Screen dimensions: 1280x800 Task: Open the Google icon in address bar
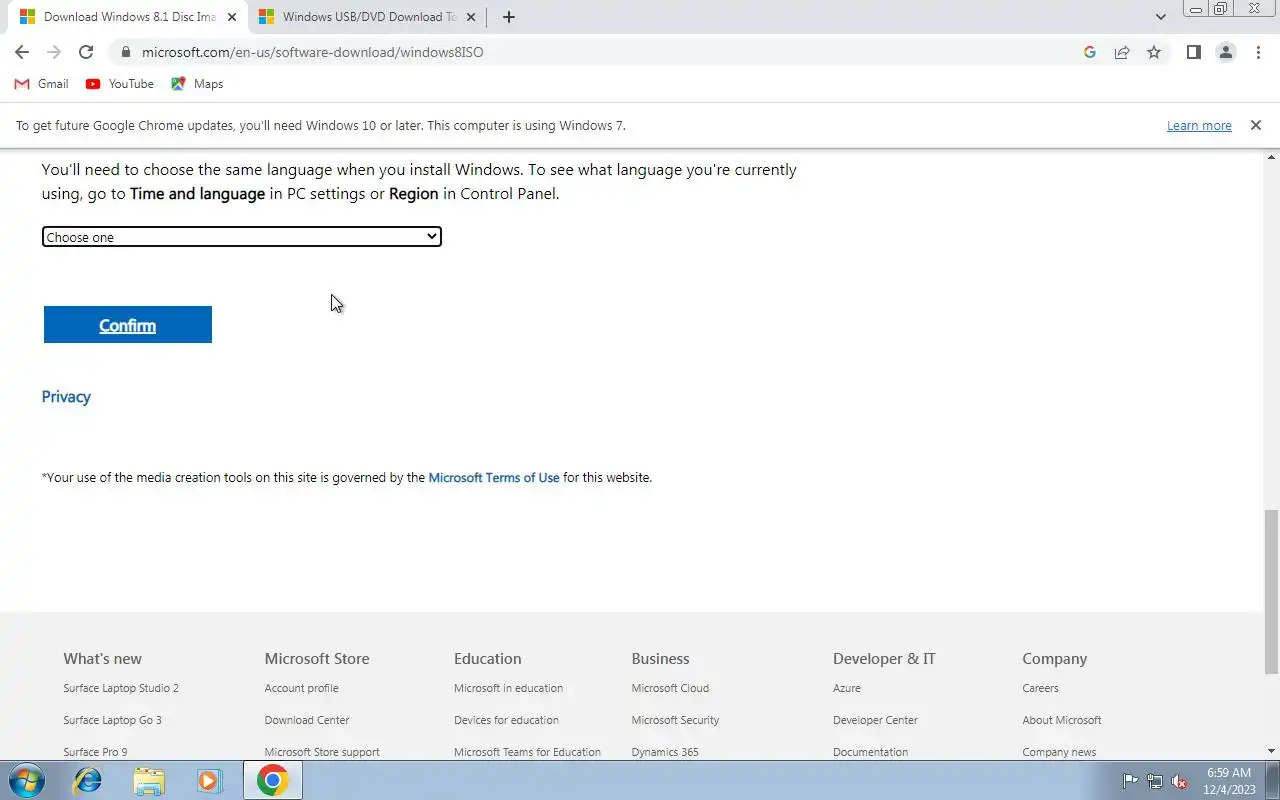pos(1090,52)
